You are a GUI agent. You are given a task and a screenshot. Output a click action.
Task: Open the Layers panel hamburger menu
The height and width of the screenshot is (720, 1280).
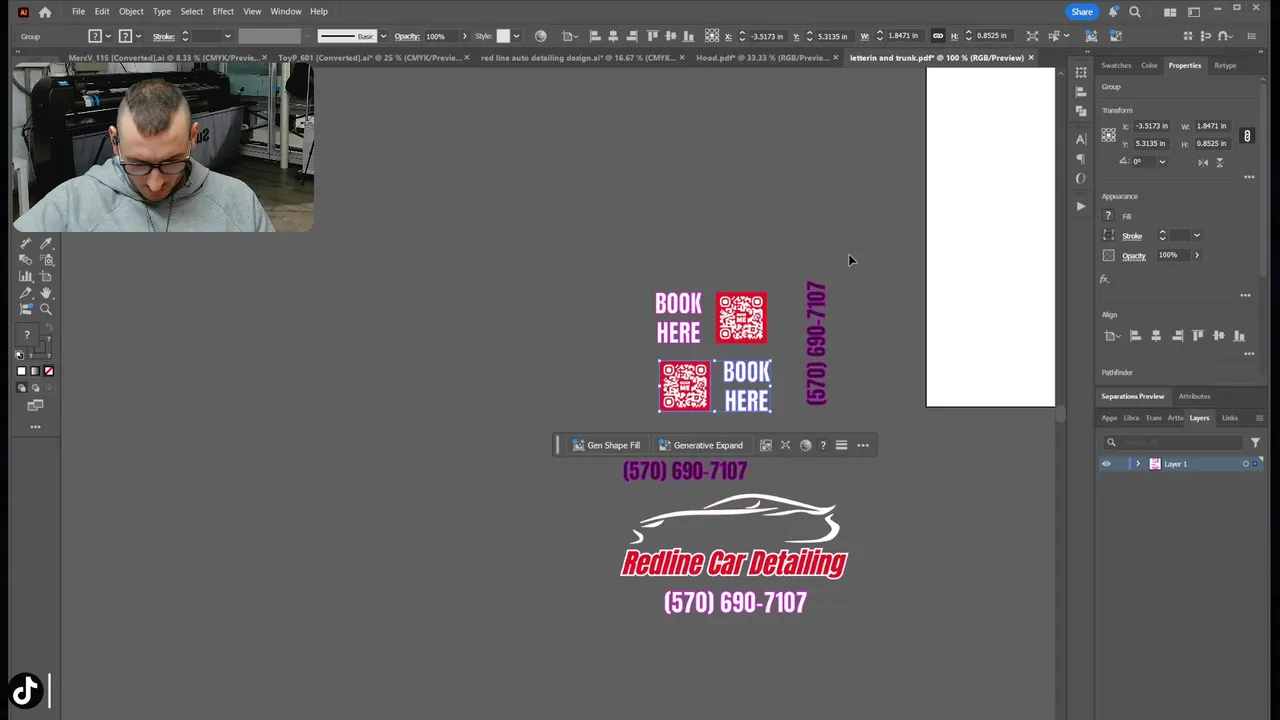[1259, 418]
